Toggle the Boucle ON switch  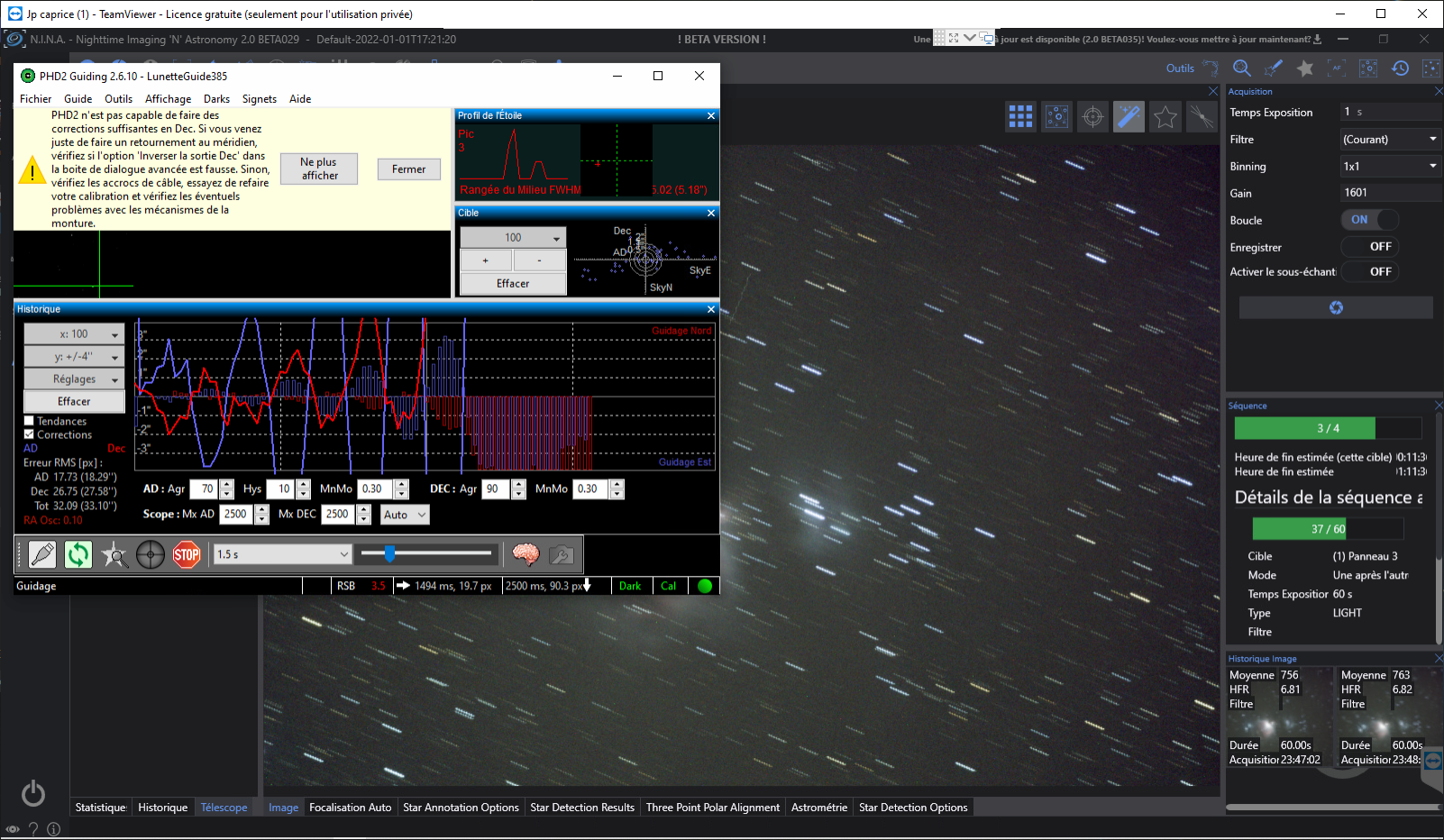1370,220
